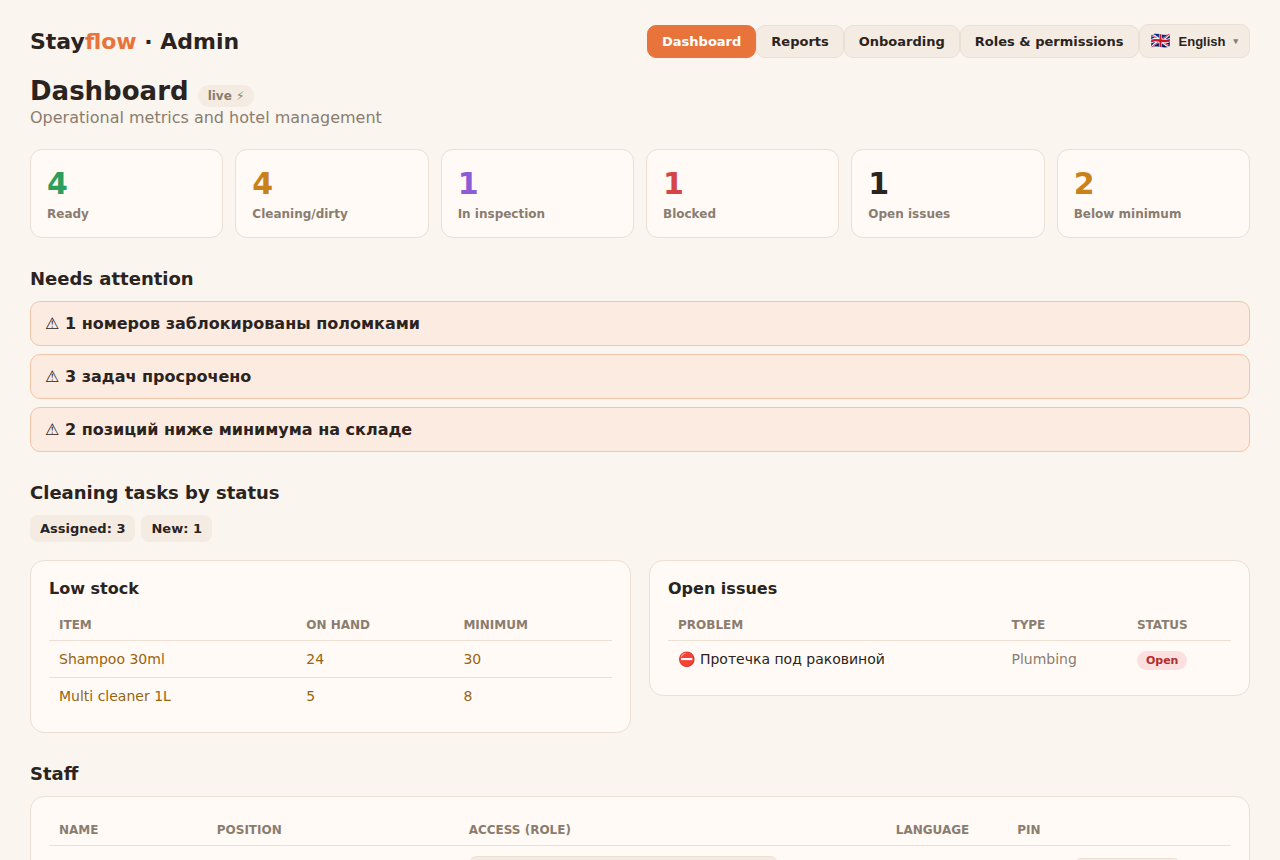Viewport: 1280px width, 860px height.
Task: Click the ON HAND column header
Action: click(338, 624)
